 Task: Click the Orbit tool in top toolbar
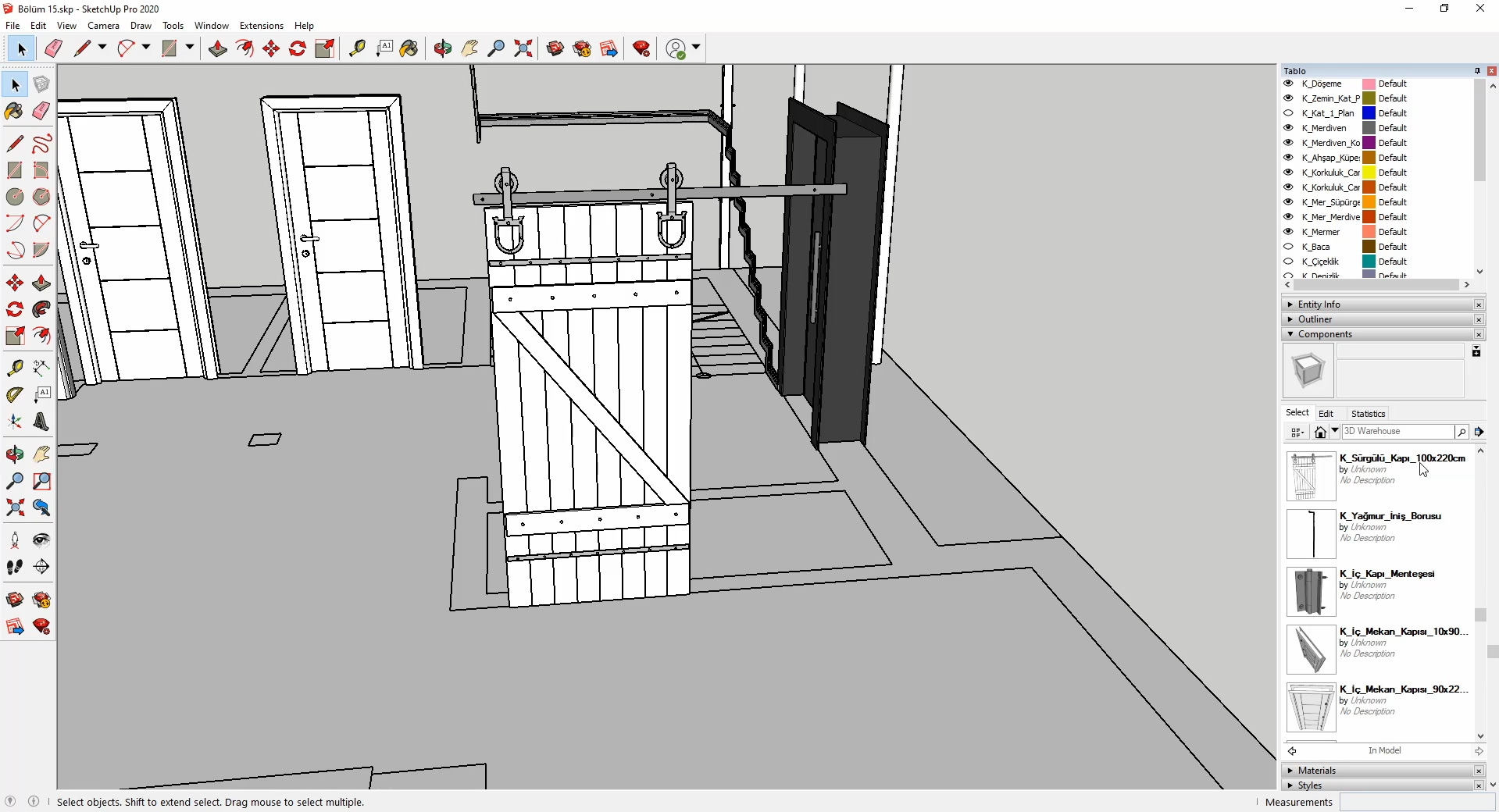click(443, 49)
